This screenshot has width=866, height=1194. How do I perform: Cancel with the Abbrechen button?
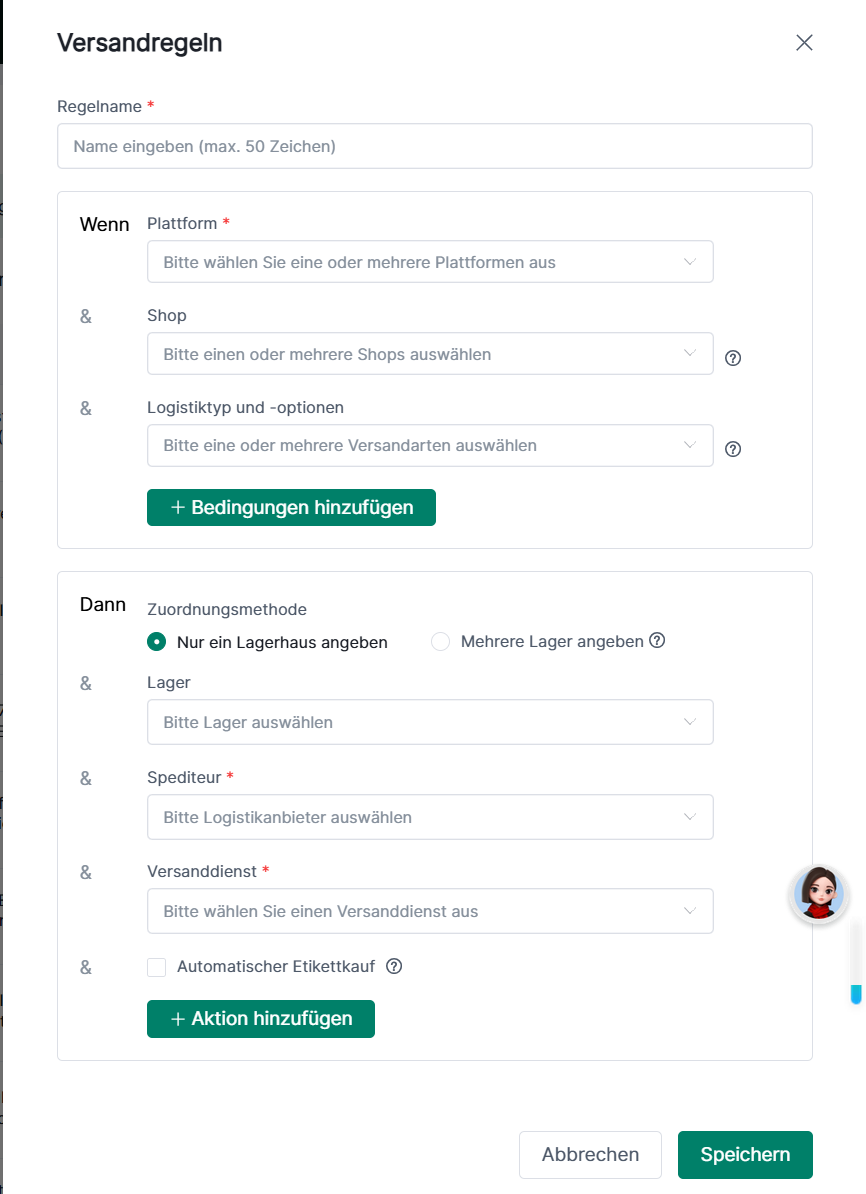590,1155
